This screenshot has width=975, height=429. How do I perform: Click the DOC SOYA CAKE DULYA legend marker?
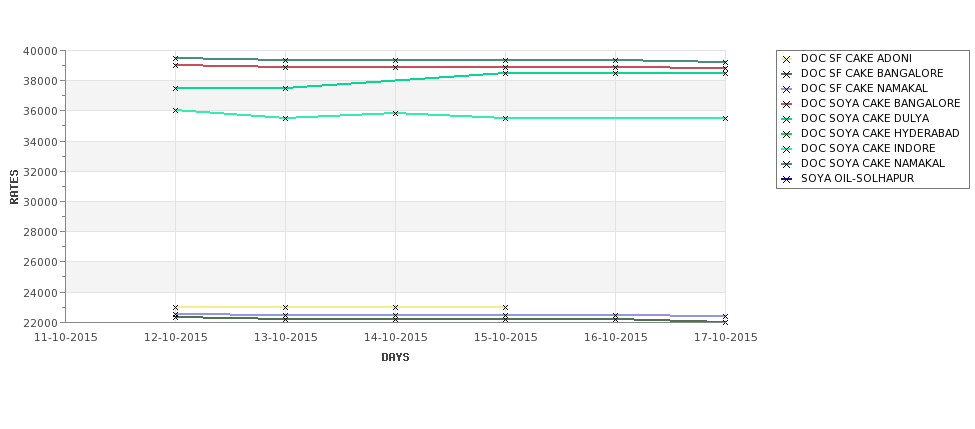786,119
